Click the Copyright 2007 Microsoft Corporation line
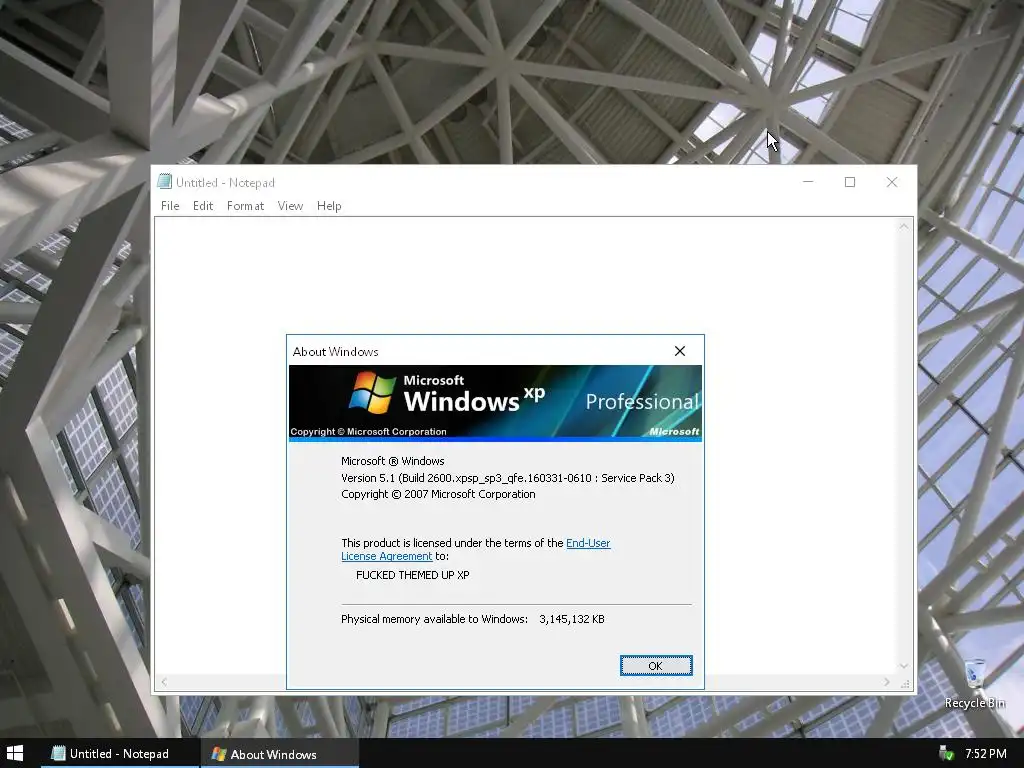 click(x=438, y=494)
